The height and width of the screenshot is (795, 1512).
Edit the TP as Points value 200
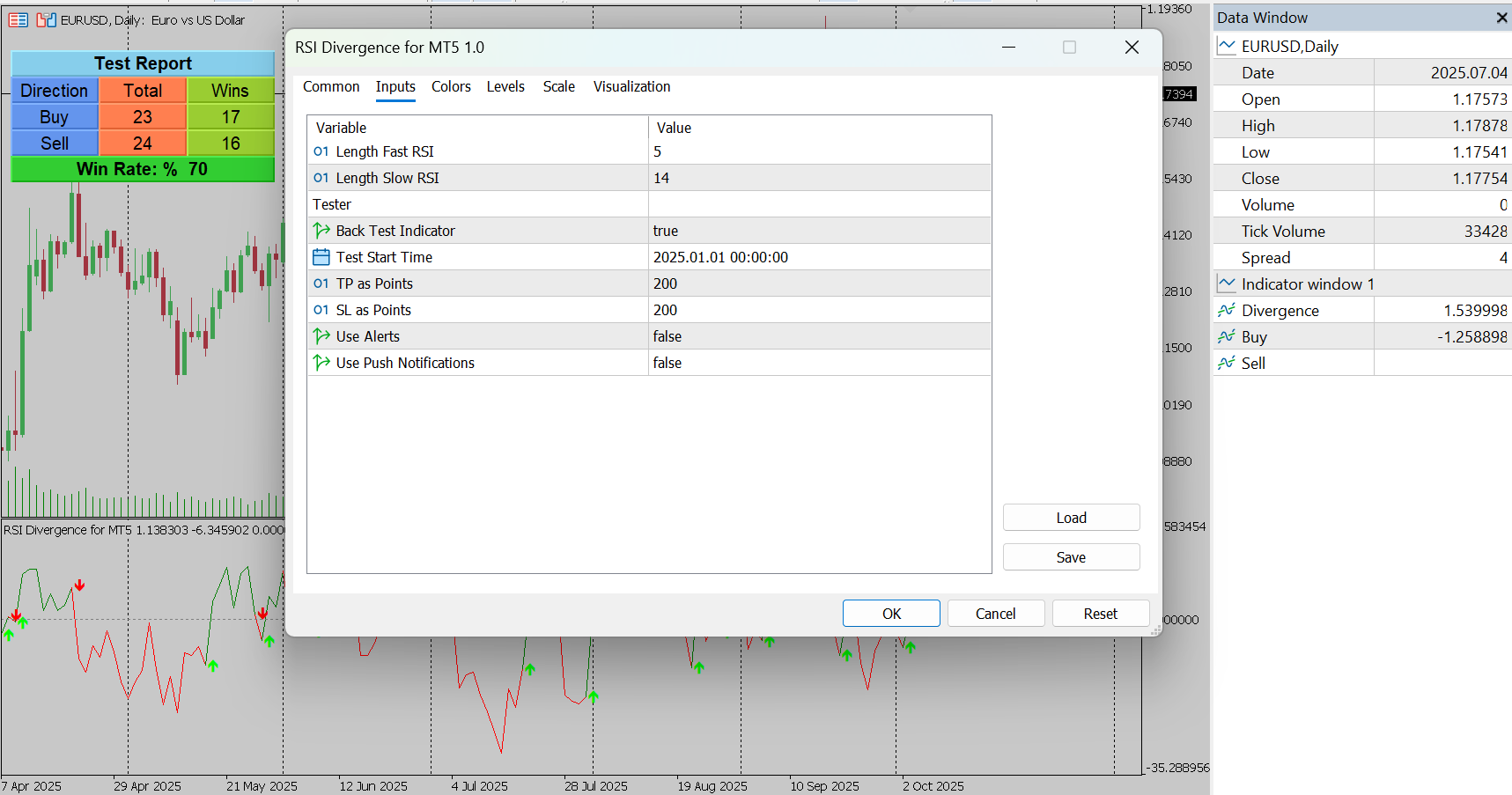click(820, 283)
